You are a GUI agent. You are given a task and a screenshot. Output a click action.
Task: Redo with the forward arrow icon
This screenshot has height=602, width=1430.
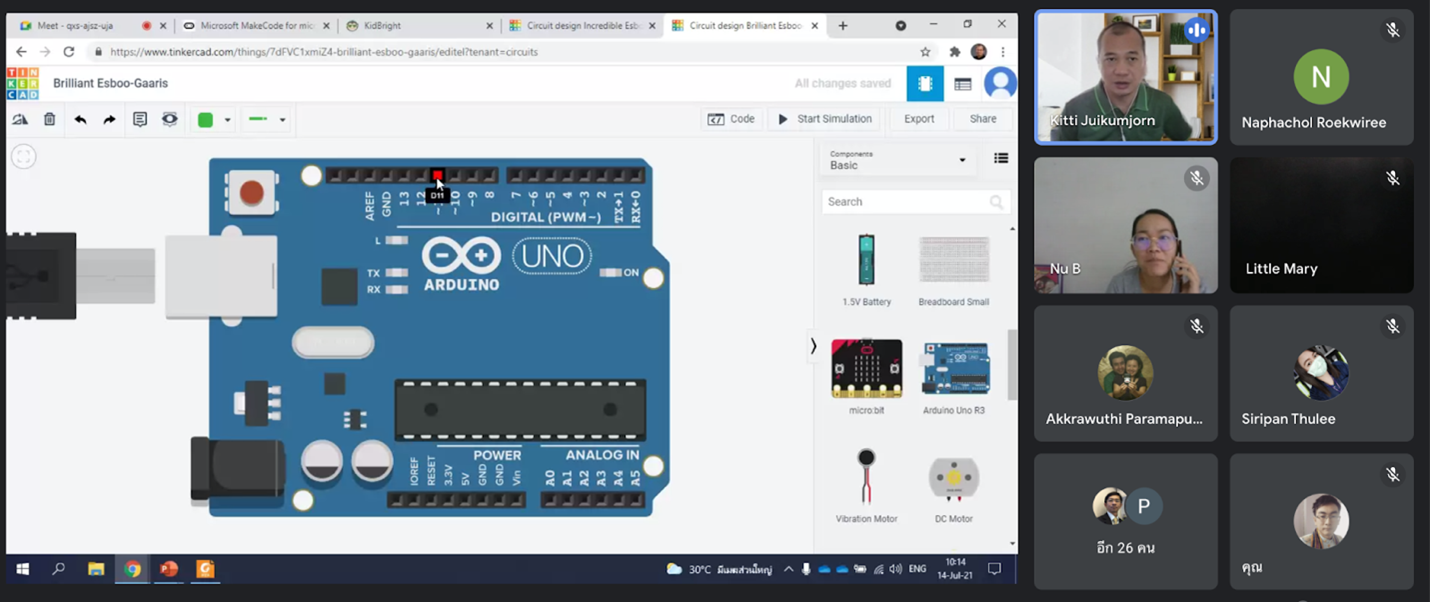[x=110, y=120]
